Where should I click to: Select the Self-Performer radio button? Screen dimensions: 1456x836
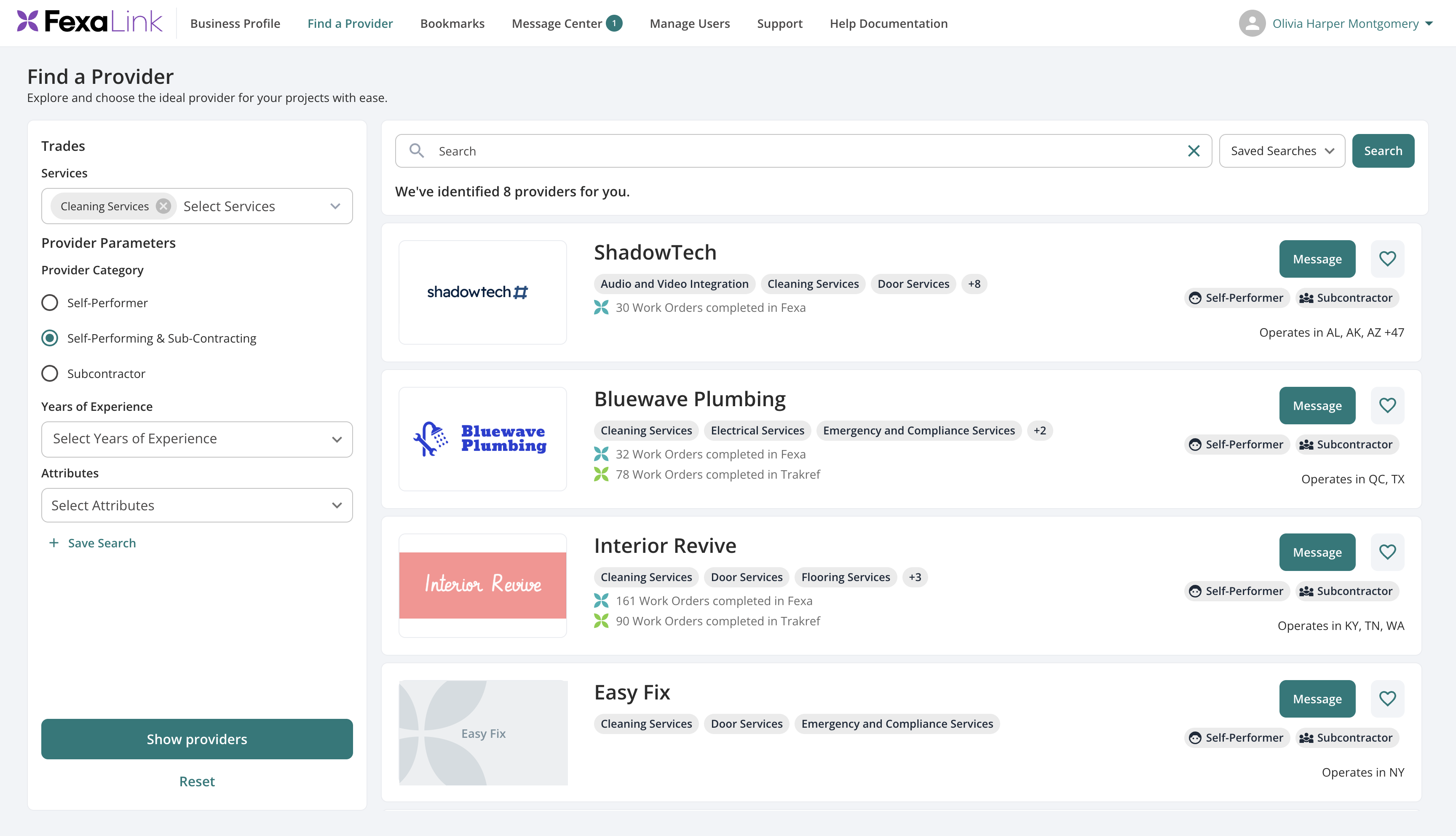(x=50, y=303)
